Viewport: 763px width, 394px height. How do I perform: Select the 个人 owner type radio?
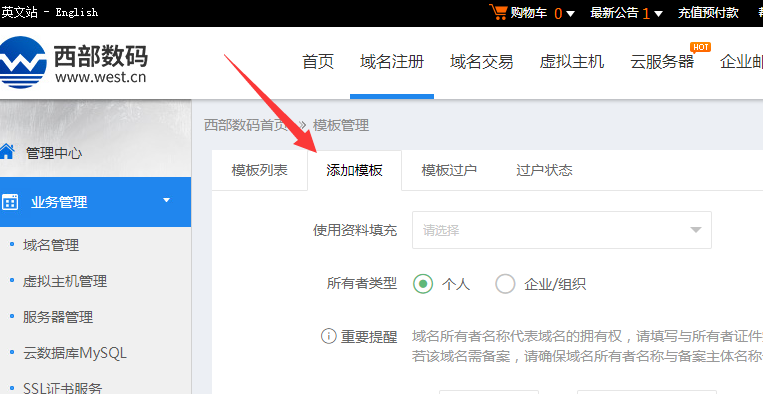click(423, 284)
